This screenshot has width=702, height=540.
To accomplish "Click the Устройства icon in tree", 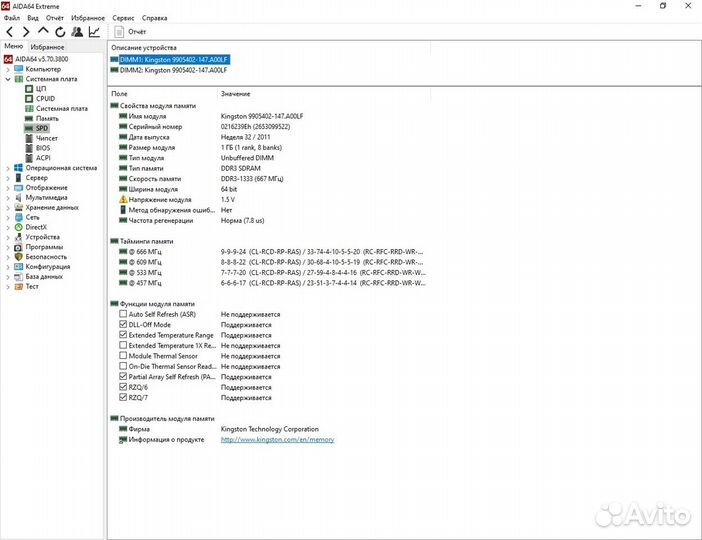I will click(x=18, y=237).
